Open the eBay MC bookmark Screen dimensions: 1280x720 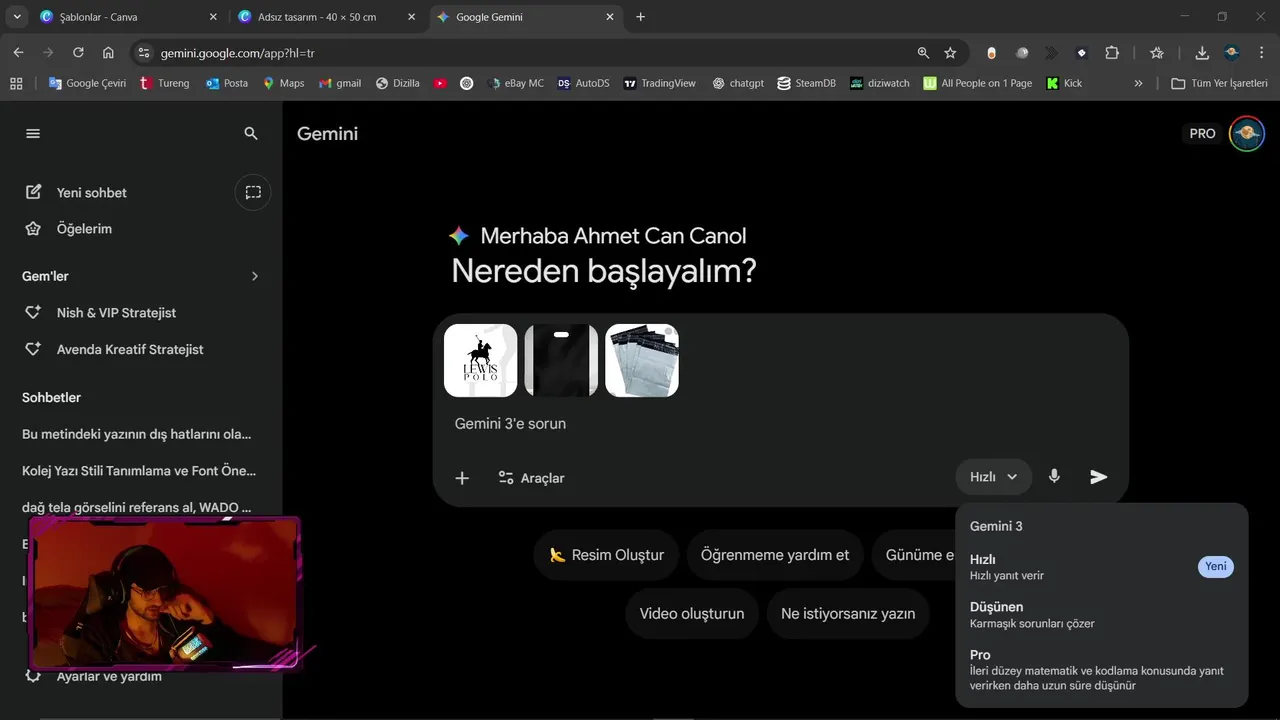(x=516, y=83)
